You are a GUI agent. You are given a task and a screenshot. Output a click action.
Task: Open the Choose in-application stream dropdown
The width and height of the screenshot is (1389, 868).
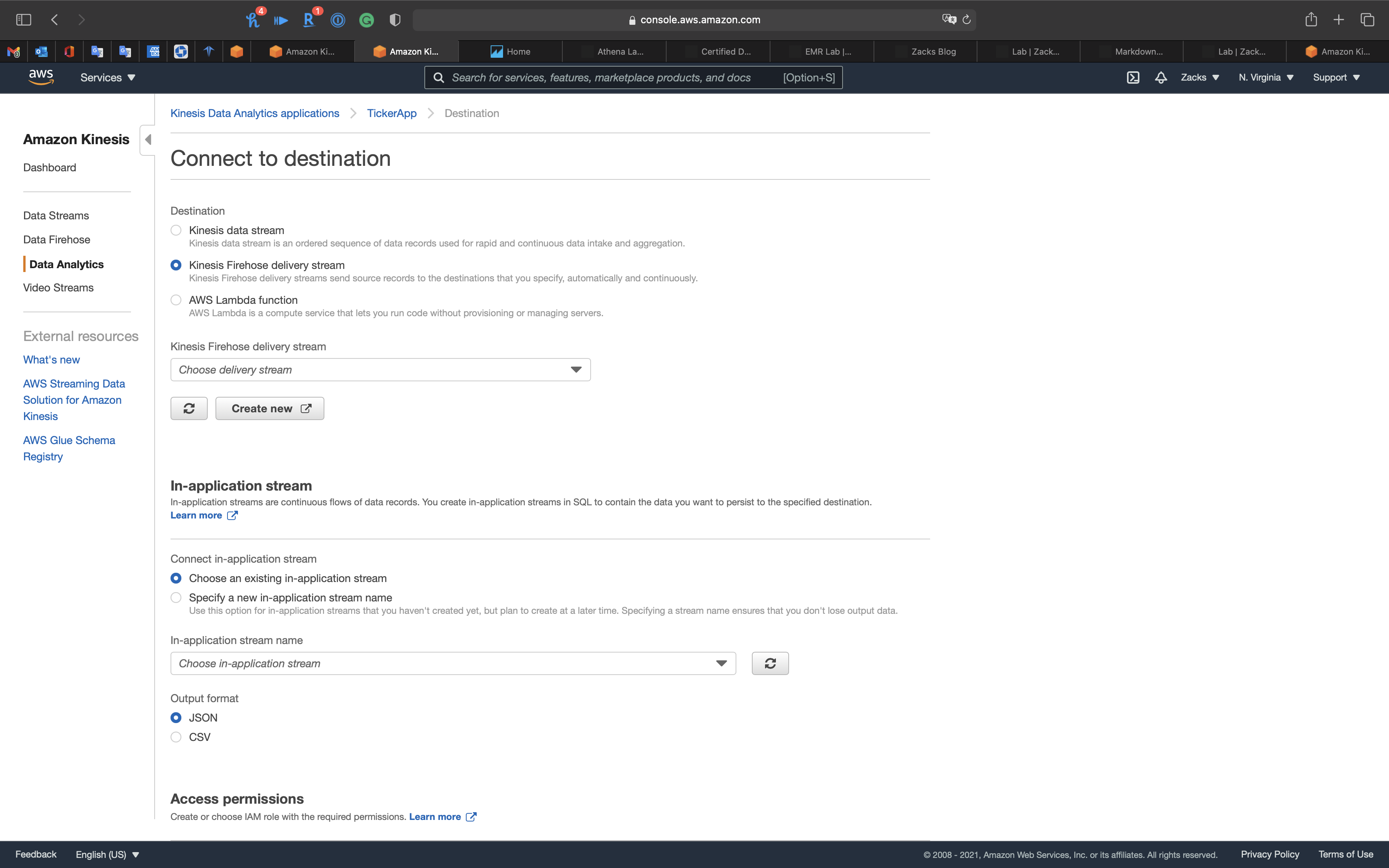point(453,663)
